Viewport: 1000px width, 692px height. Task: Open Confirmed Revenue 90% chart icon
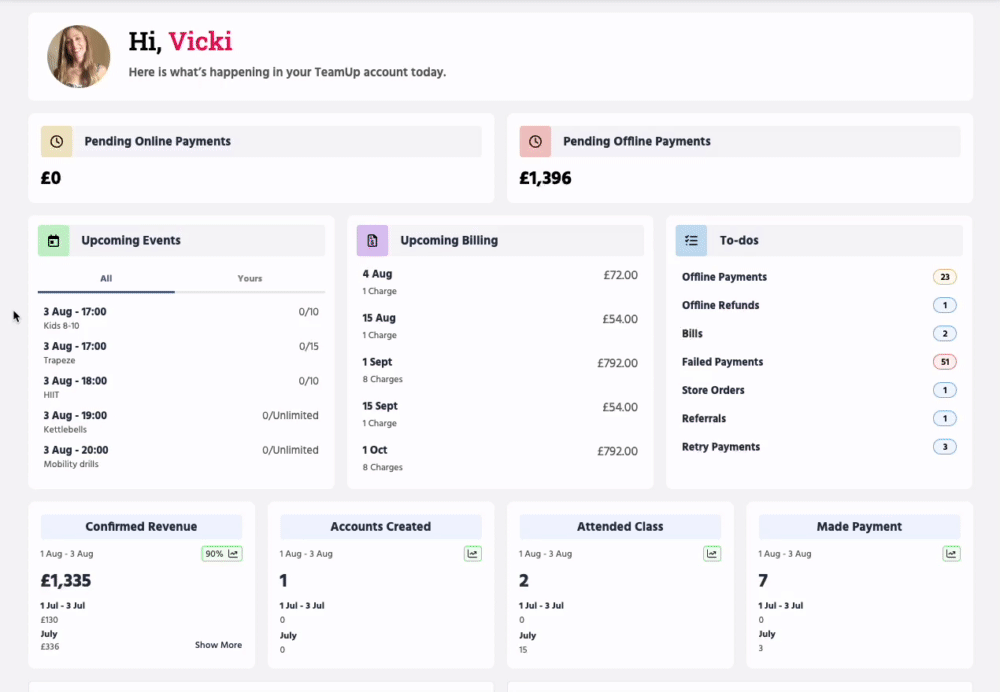[222, 554]
